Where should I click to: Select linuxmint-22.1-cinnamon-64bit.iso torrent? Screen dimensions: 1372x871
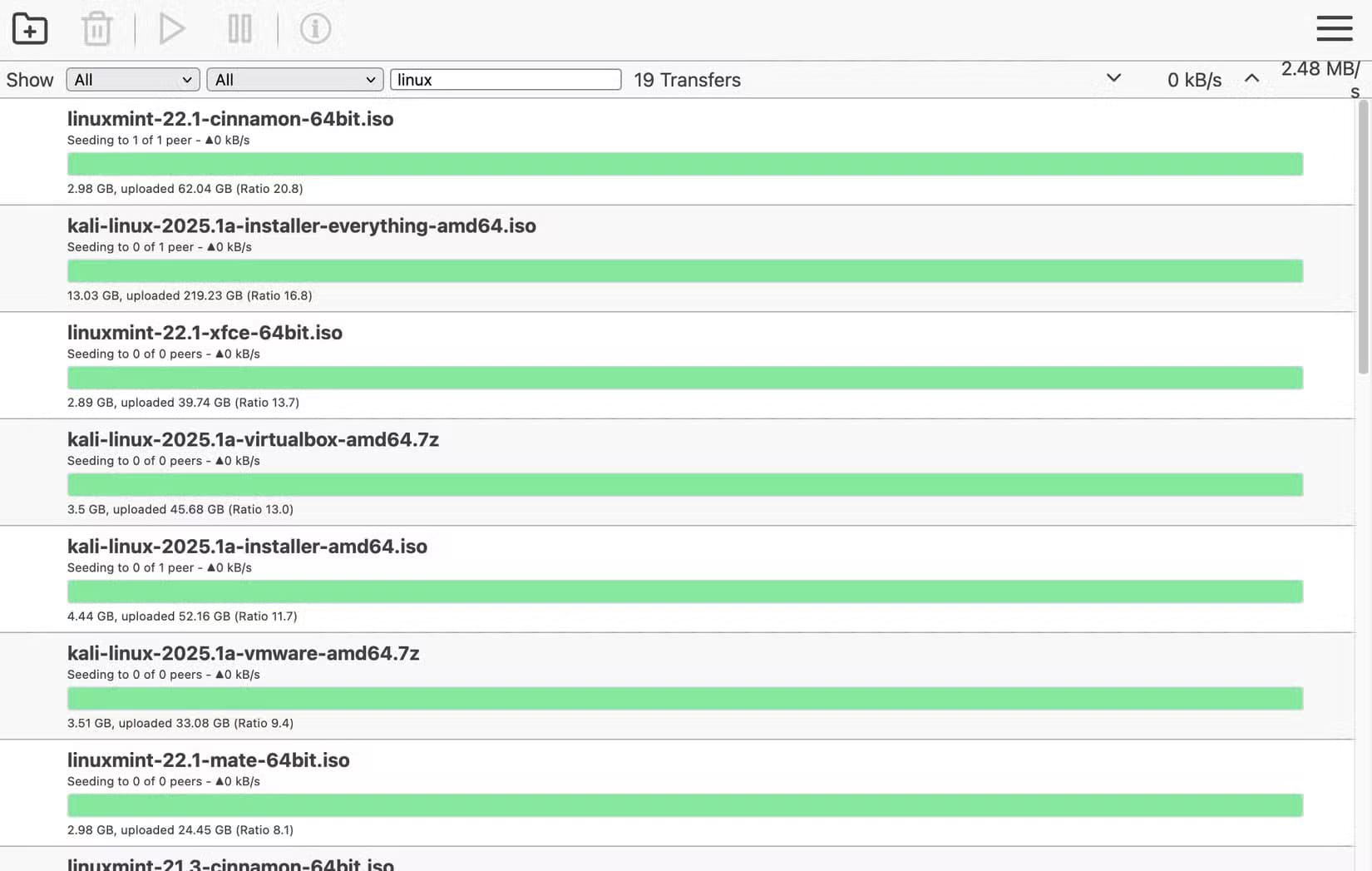click(677, 152)
